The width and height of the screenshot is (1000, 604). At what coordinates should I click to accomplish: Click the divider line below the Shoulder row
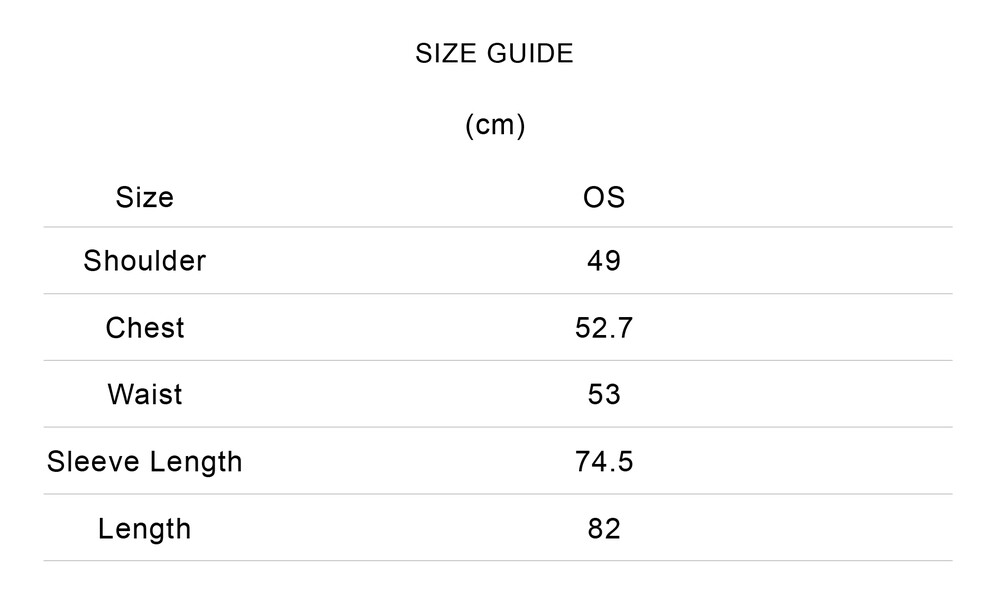tap(498, 294)
